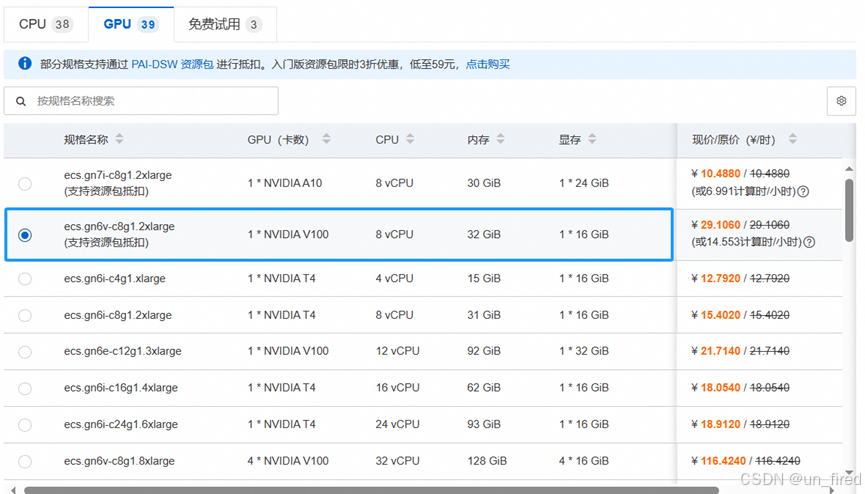Open the column settings gear icon
Viewport: 865px width, 494px height.
(x=841, y=101)
